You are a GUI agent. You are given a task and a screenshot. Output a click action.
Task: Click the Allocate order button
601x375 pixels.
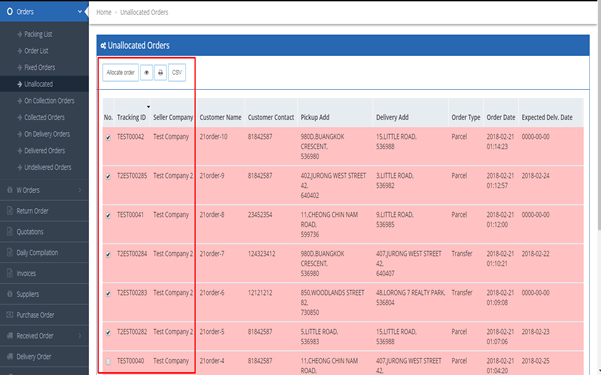[x=120, y=72]
